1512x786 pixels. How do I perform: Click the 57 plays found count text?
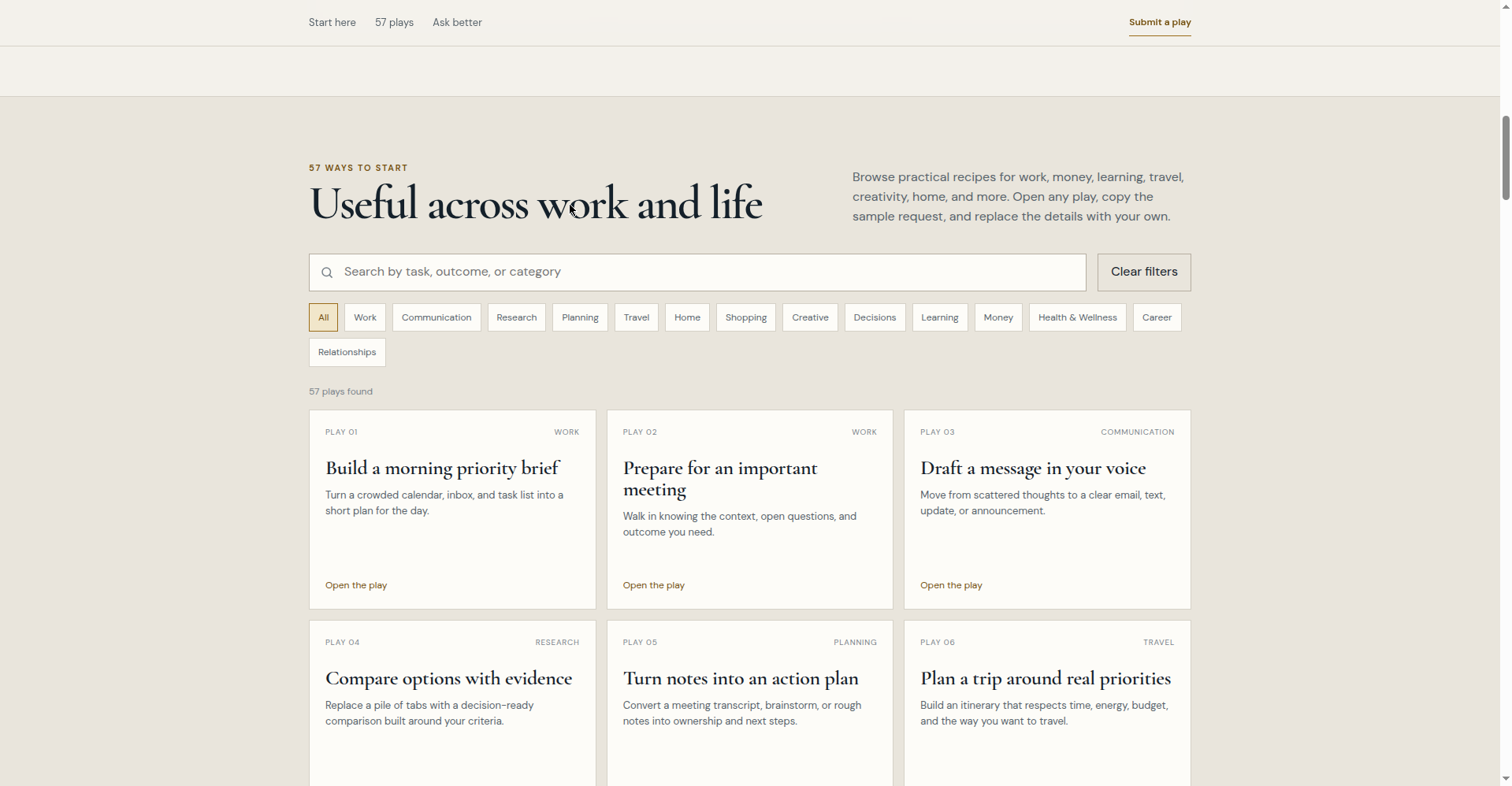pyautogui.click(x=340, y=391)
